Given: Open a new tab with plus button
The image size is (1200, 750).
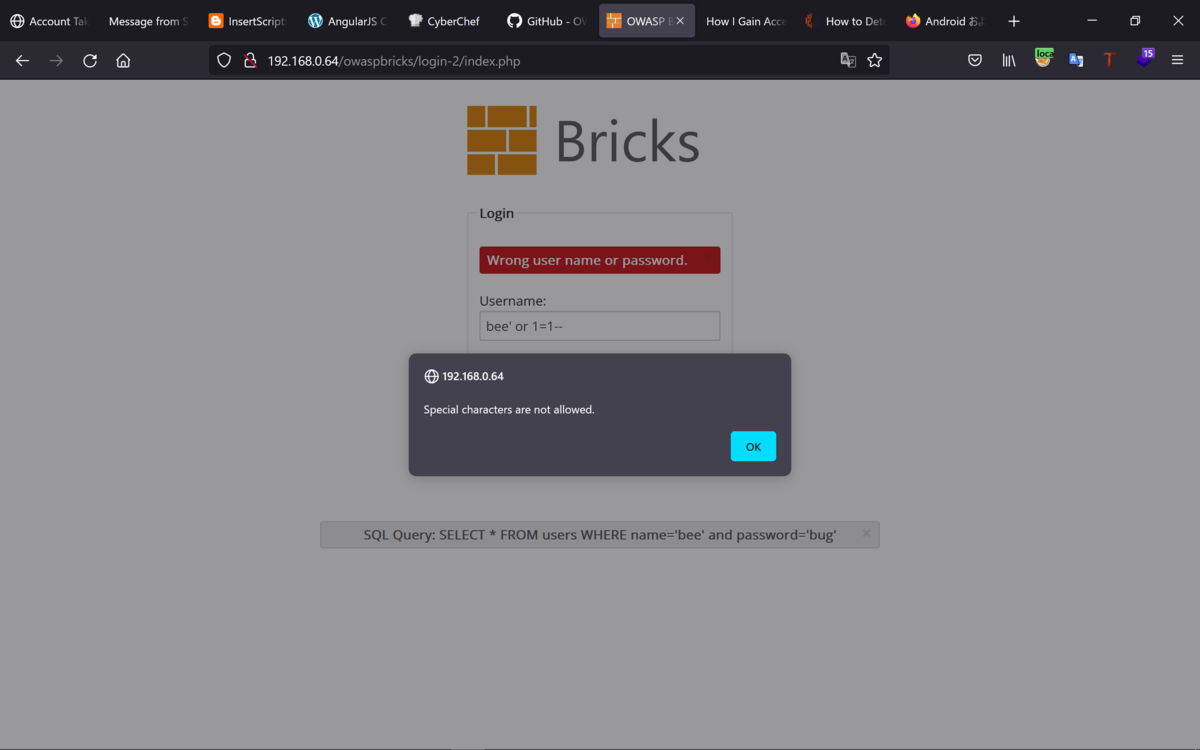Looking at the screenshot, I should click(x=1014, y=21).
